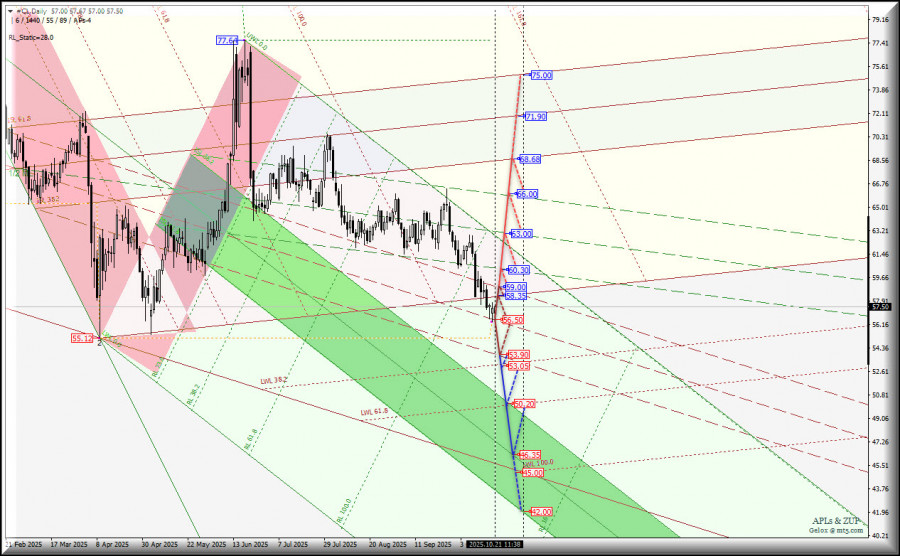Click the 13 Jun 2025 date label
The width and height of the screenshot is (900, 556).
[x=250, y=544]
